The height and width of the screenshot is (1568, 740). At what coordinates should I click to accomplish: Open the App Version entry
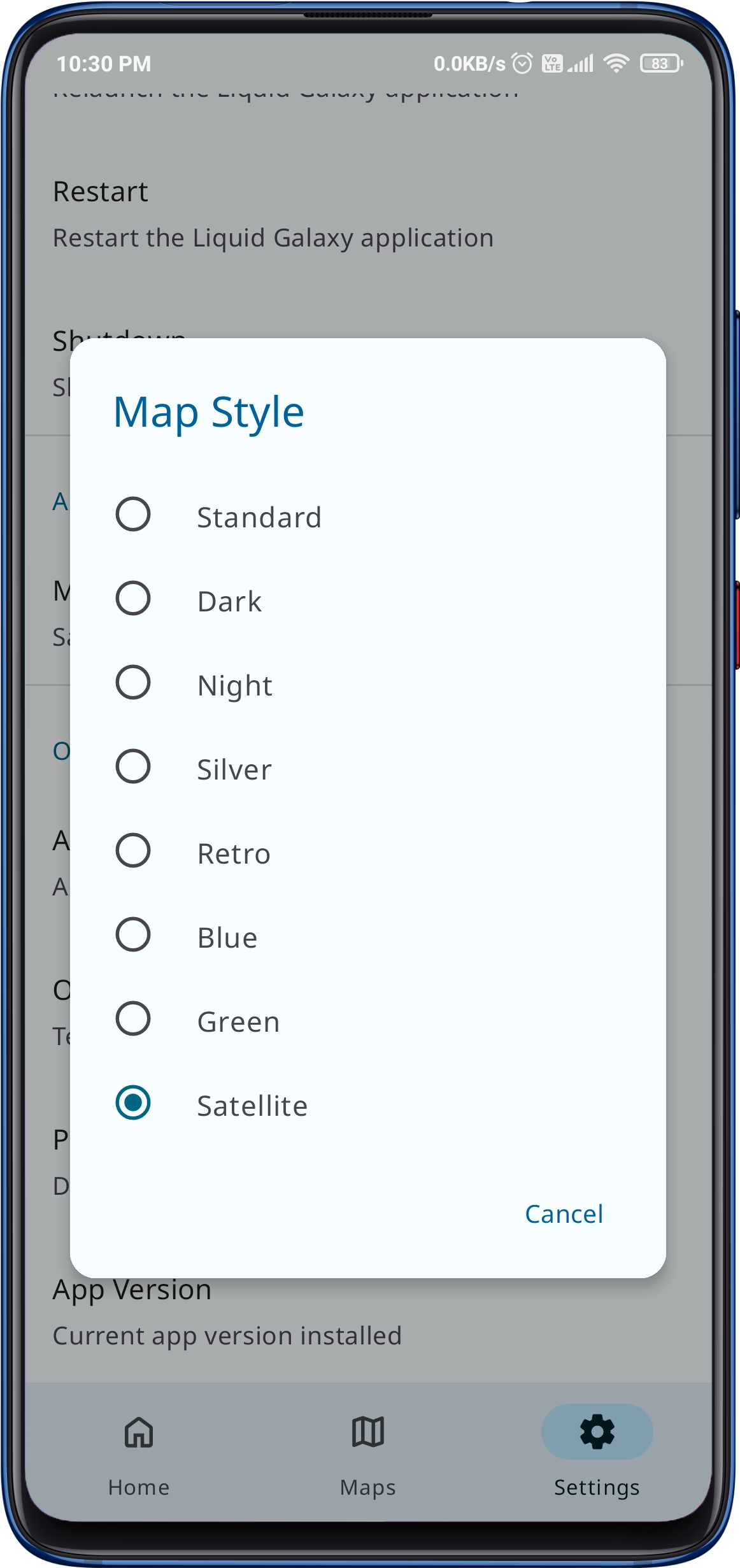(227, 1313)
